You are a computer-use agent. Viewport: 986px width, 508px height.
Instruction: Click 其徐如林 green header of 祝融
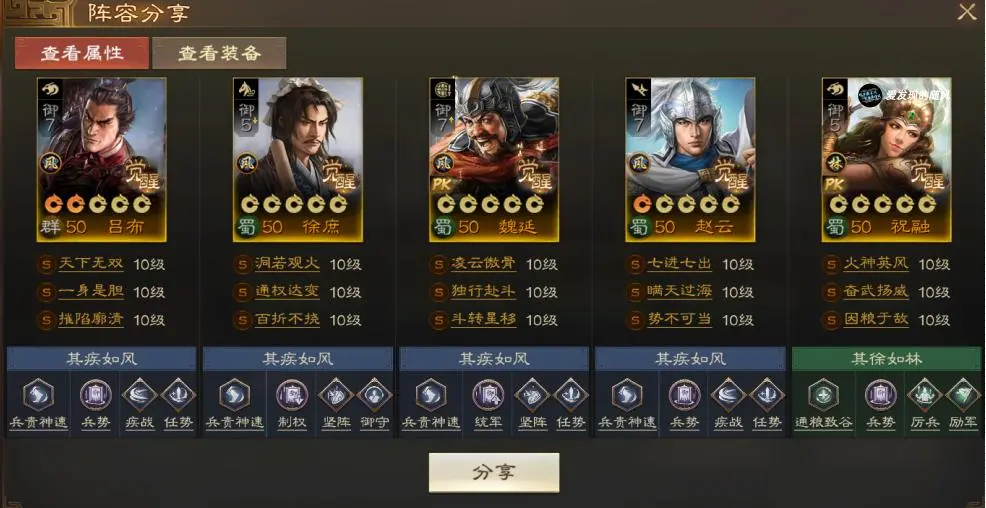coord(887,359)
